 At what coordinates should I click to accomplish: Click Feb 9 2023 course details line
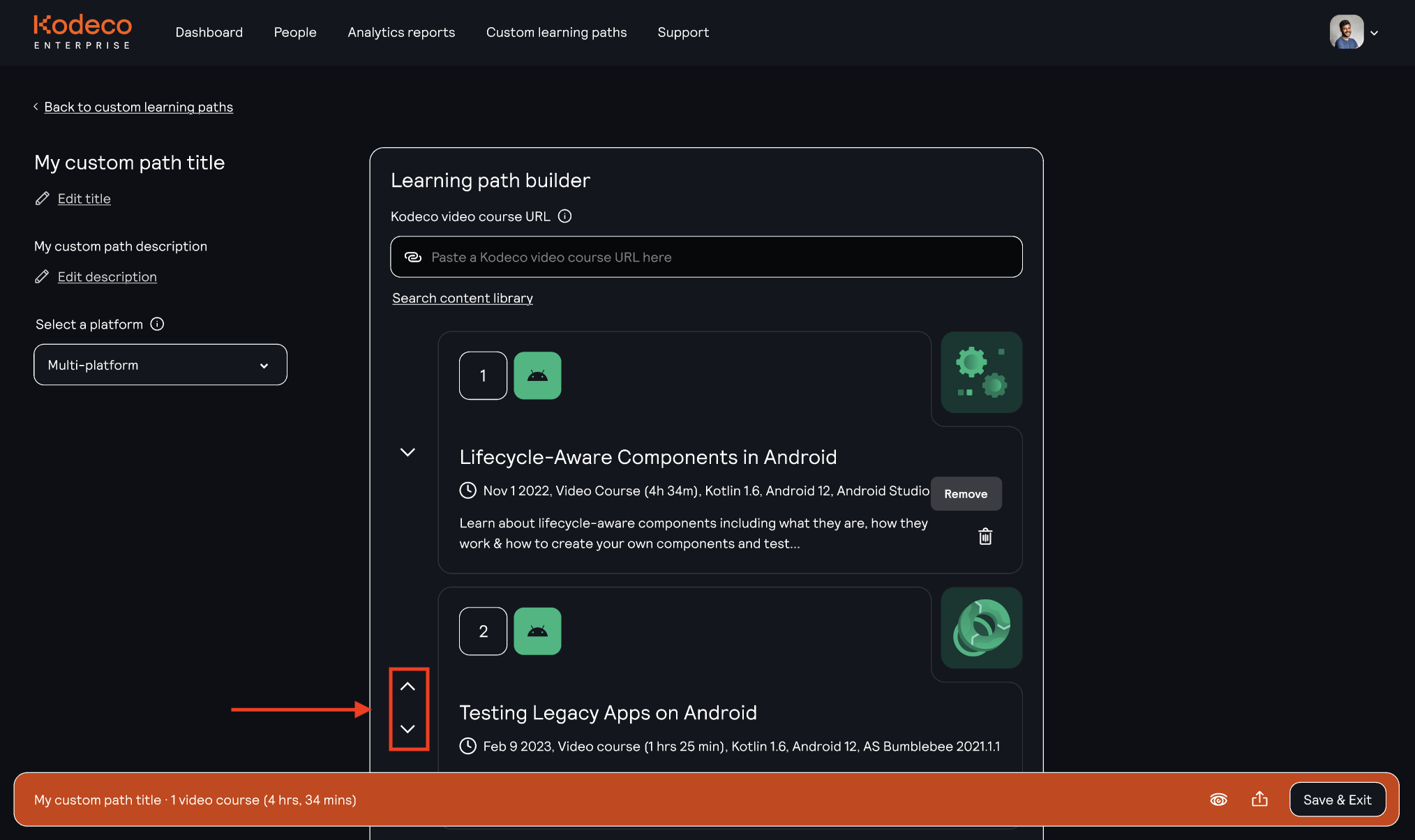pos(742,746)
